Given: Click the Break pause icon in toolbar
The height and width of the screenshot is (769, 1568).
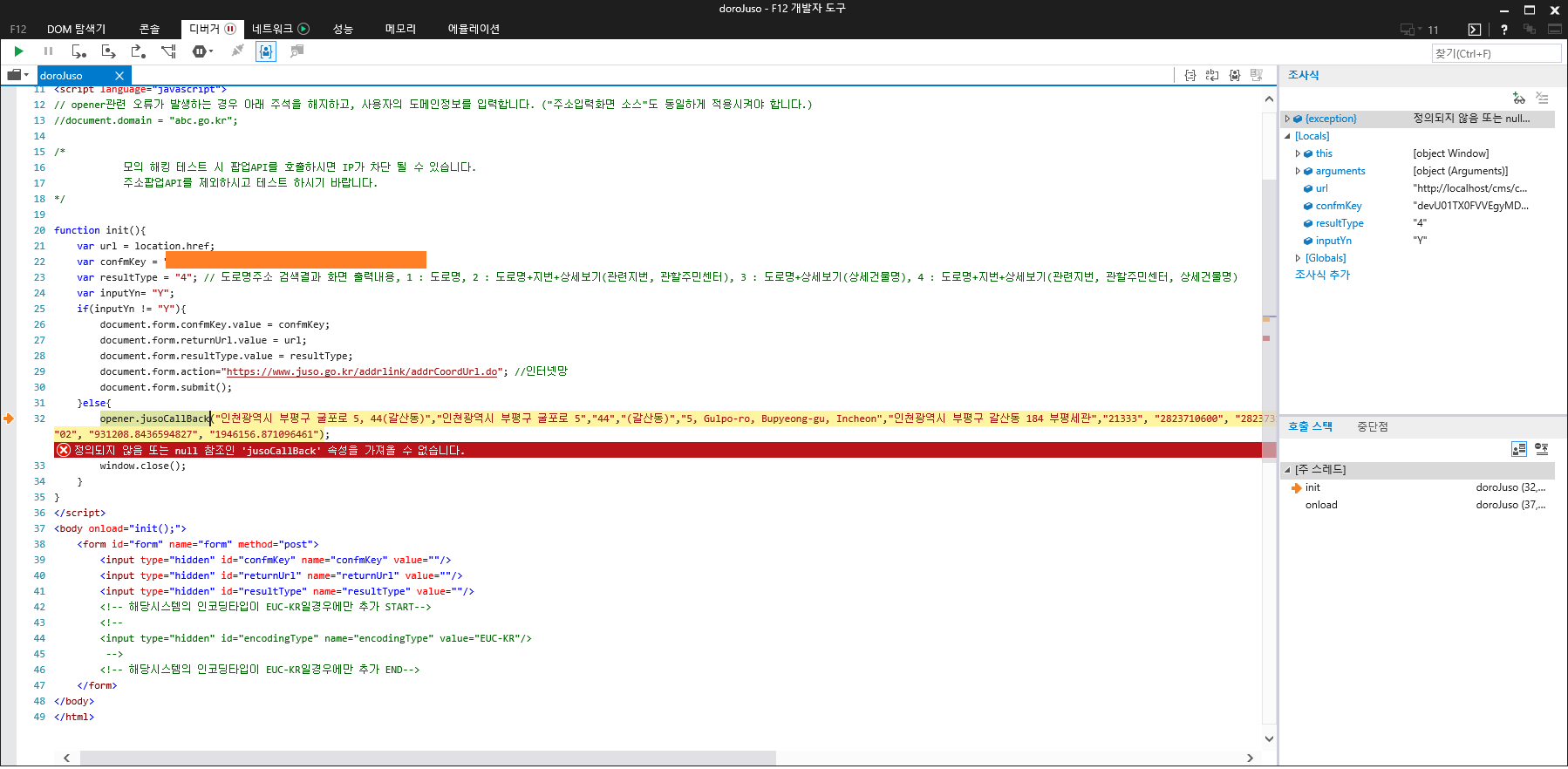Looking at the screenshot, I should 49,51.
